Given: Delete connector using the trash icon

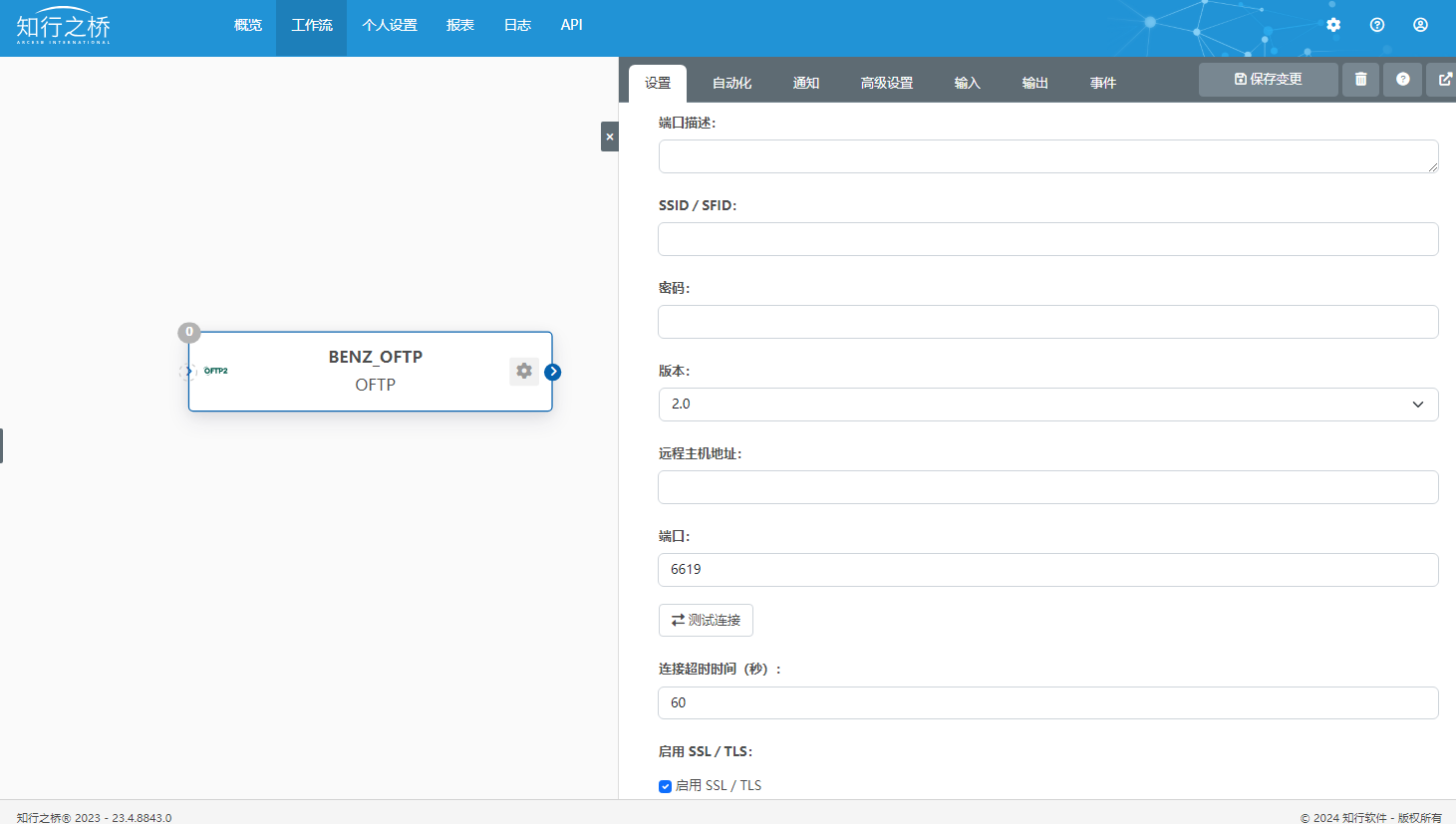Looking at the screenshot, I should click(x=1360, y=80).
